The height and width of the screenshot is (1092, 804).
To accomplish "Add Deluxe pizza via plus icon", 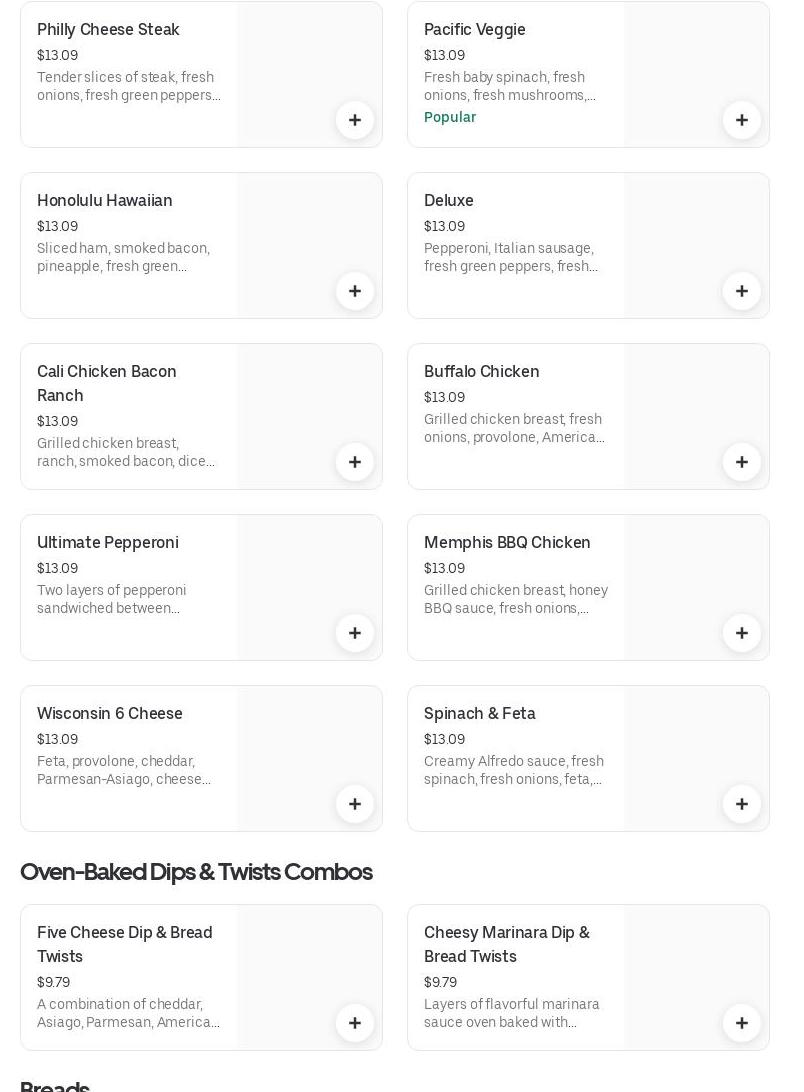I will click(742, 291).
